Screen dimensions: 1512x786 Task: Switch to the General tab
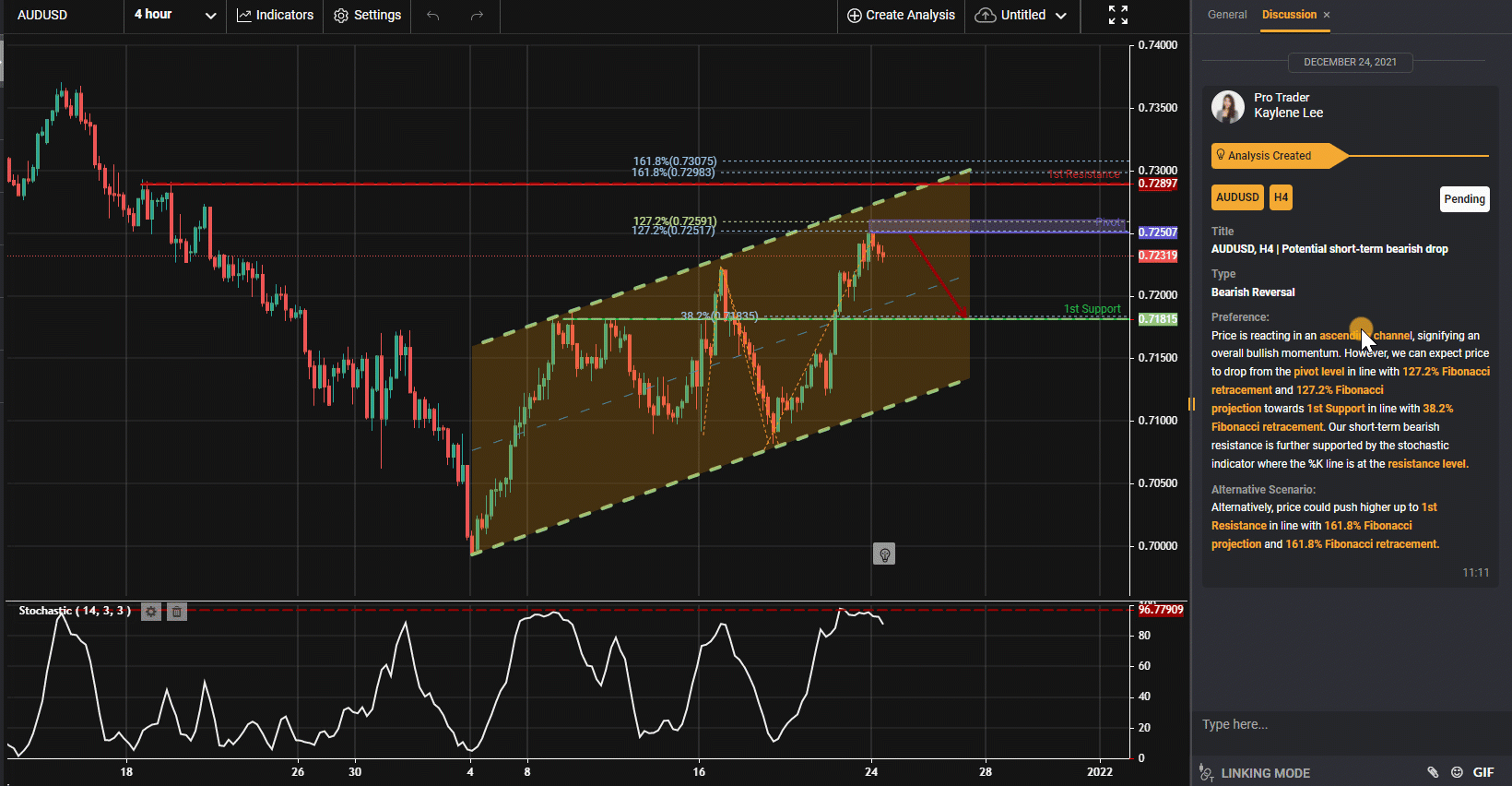[x=1227, y=15]
